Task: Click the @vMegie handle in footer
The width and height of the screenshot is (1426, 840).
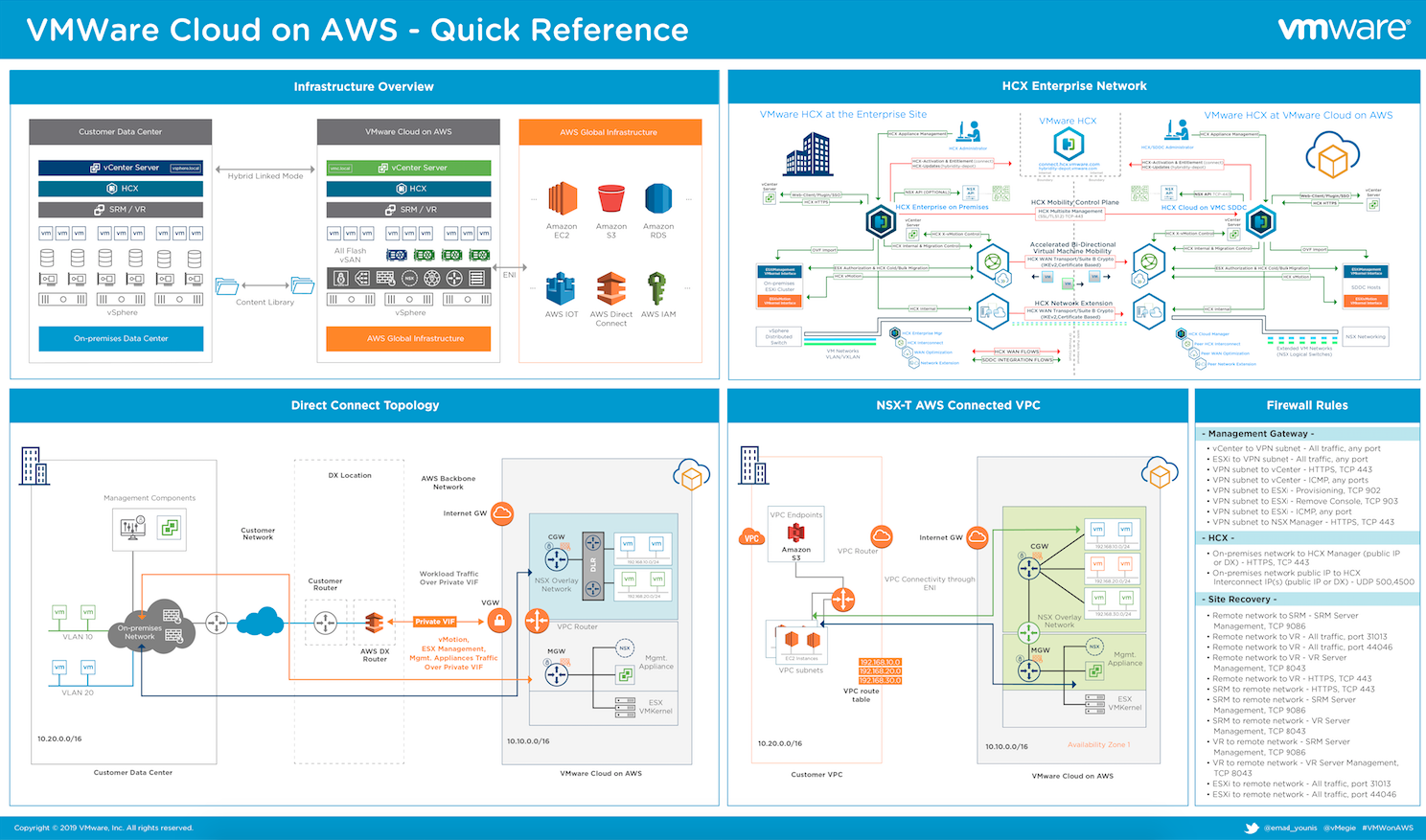Action: 1340,828
